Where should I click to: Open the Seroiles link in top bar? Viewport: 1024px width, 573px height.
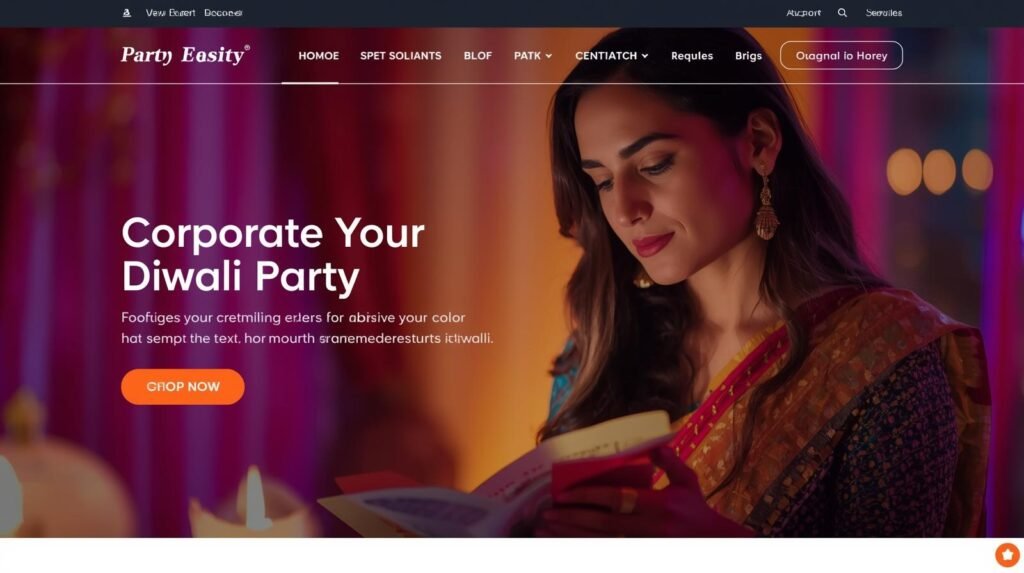pyautogui.click(x=884, y=13)
